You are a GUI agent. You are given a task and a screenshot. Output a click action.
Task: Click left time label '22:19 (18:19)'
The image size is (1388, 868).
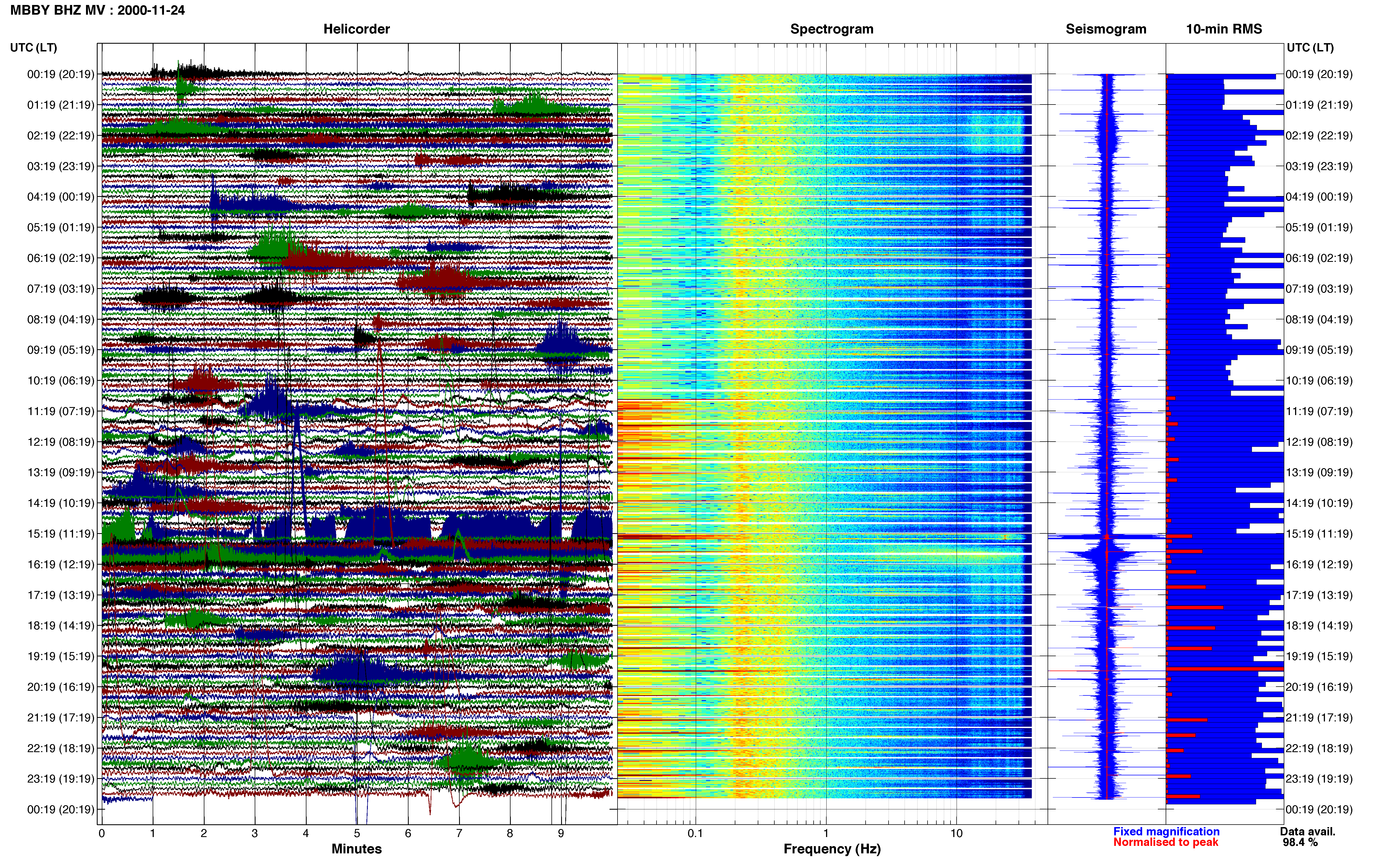tap(61, 748)
